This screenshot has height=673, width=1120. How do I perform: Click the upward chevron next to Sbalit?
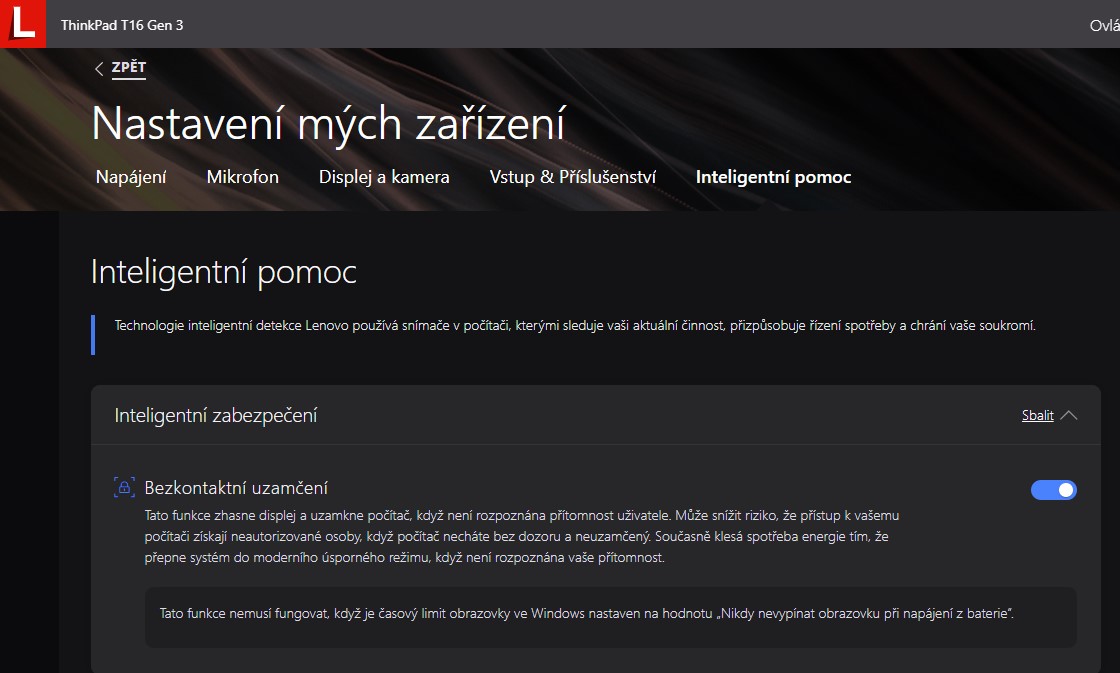coord(1068,415)
